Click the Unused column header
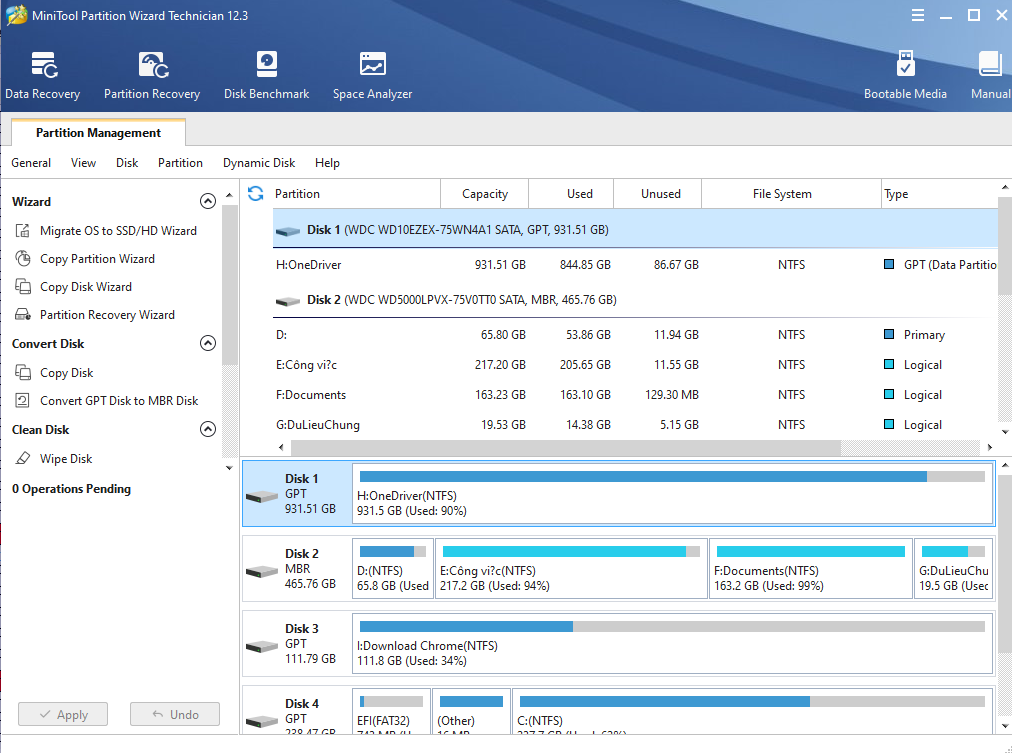The width and height of the screenshot is (1012, 753). pyautogui.click(x=658, y=194)
